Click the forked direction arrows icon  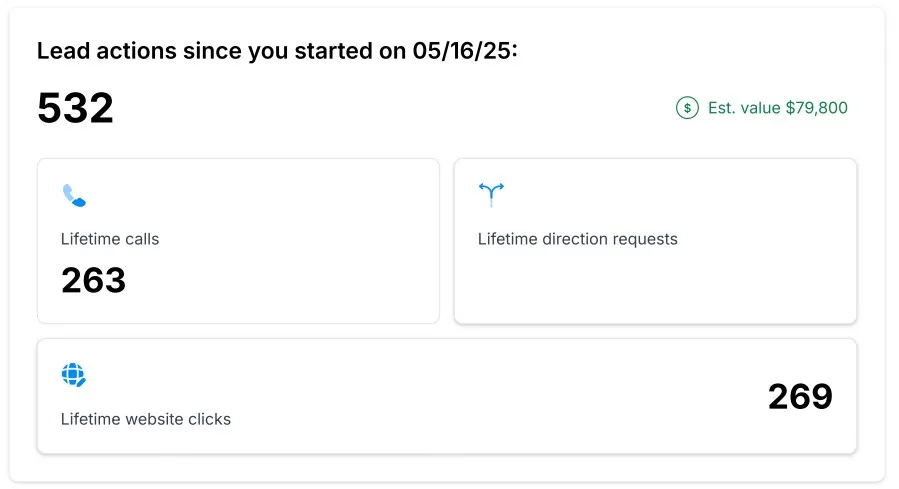tap(491, 194)
